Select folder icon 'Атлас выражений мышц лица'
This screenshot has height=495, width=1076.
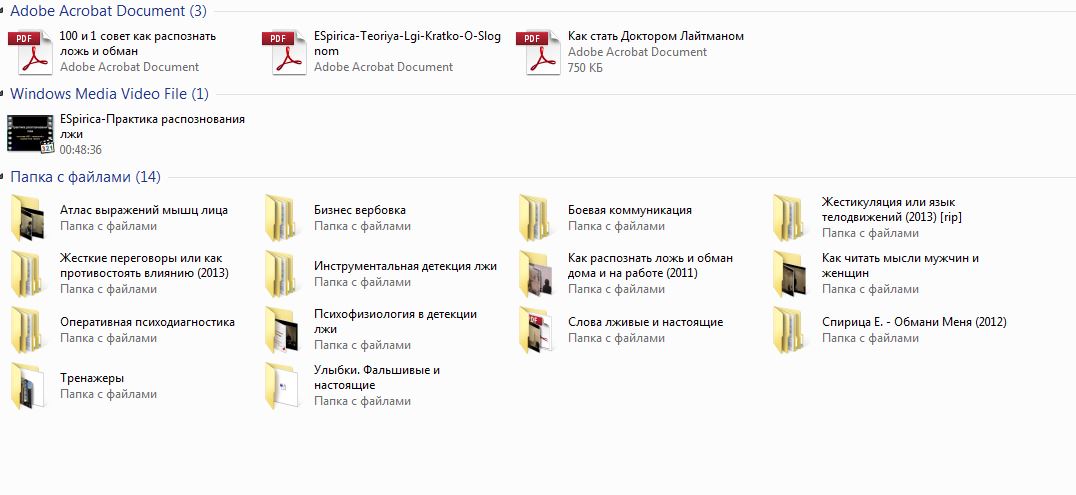tap(28, 218)
